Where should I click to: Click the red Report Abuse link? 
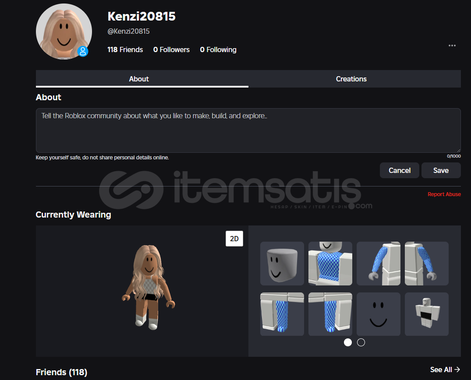tap(444, 194)
